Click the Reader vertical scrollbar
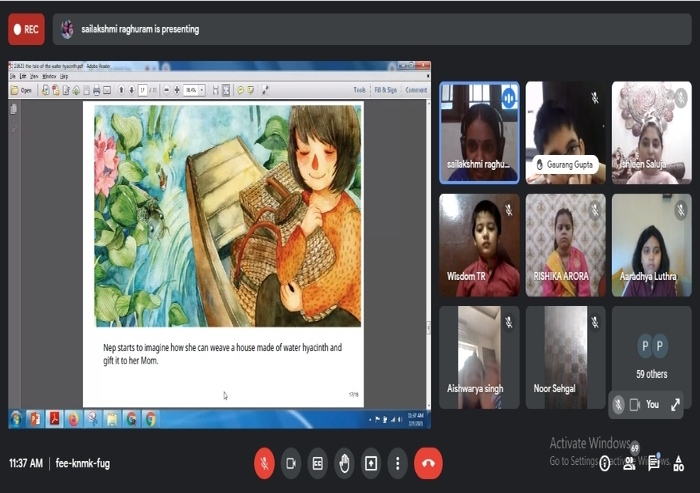Viewport: 700px width, 493px height. [429, 253]
